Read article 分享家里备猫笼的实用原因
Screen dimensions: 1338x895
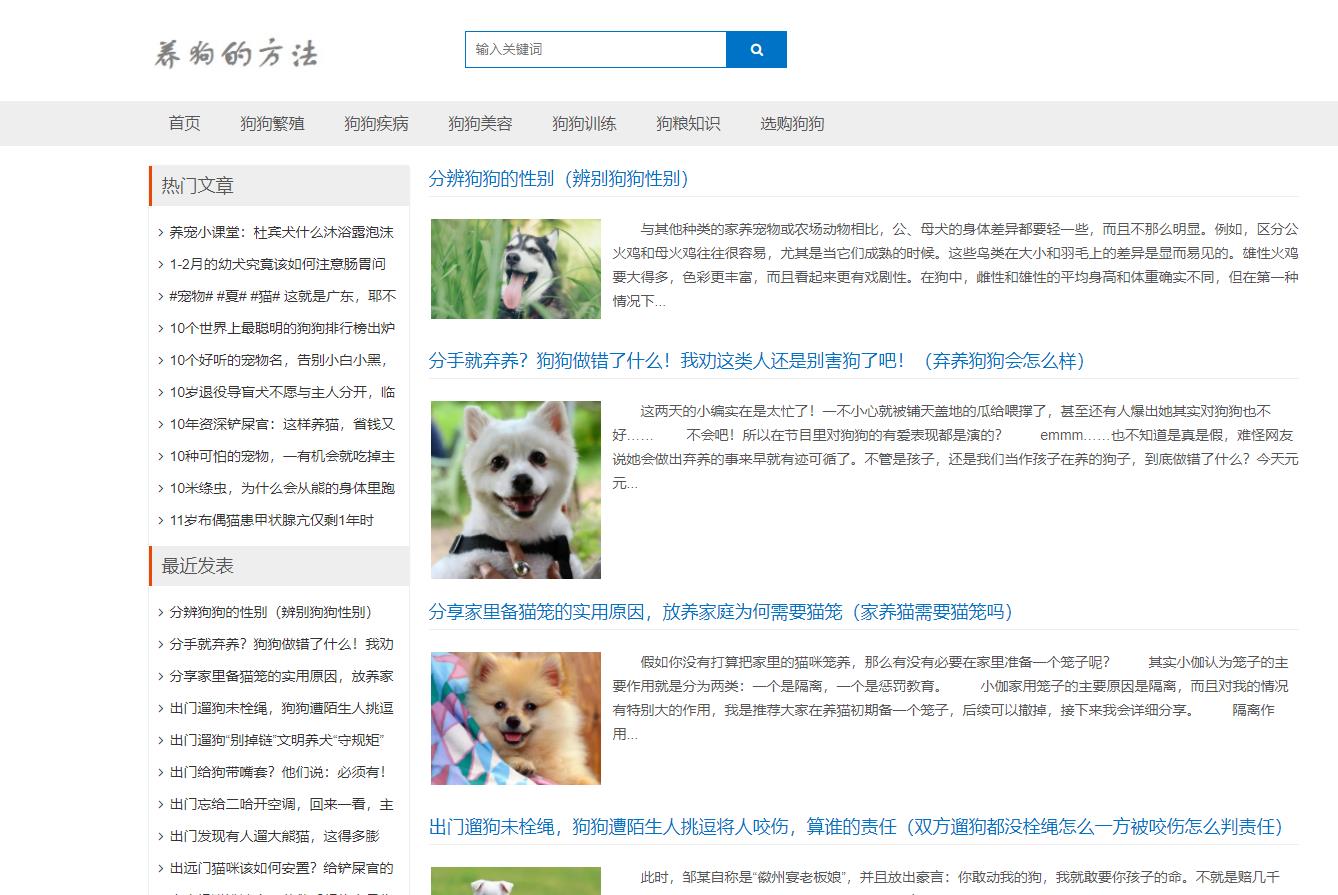tap(721, 612)
